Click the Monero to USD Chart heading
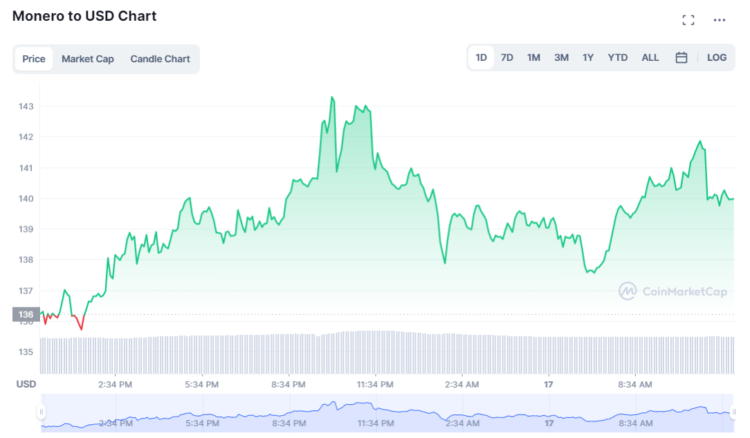 84,16
